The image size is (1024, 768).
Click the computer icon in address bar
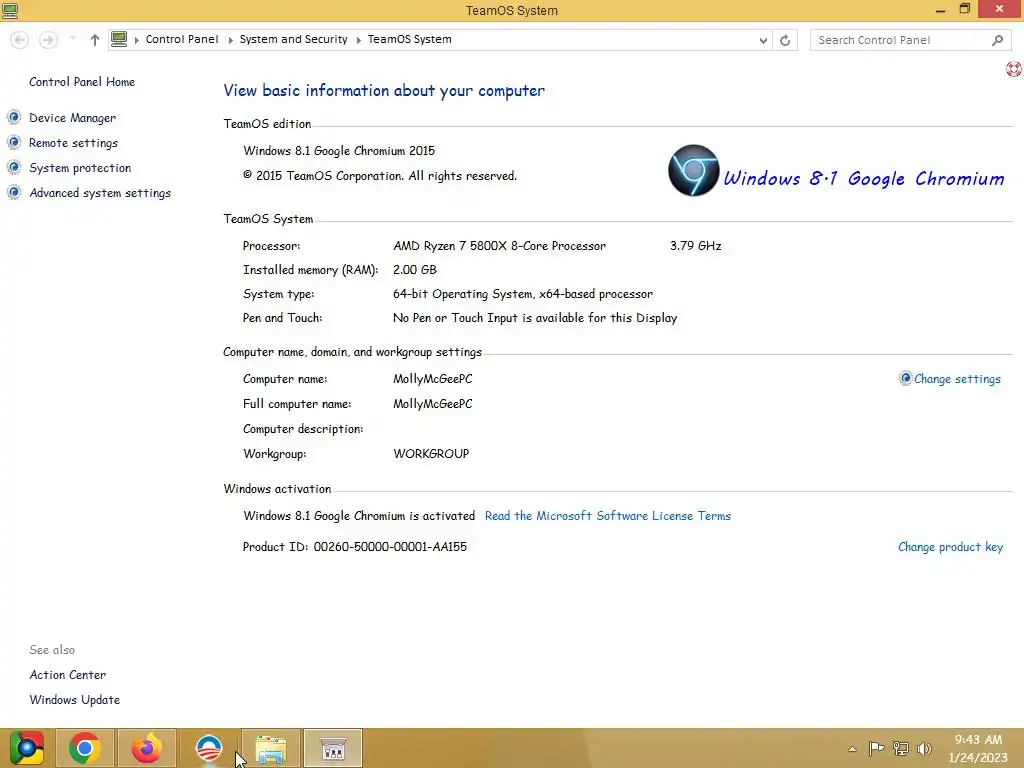pos(119,39)
